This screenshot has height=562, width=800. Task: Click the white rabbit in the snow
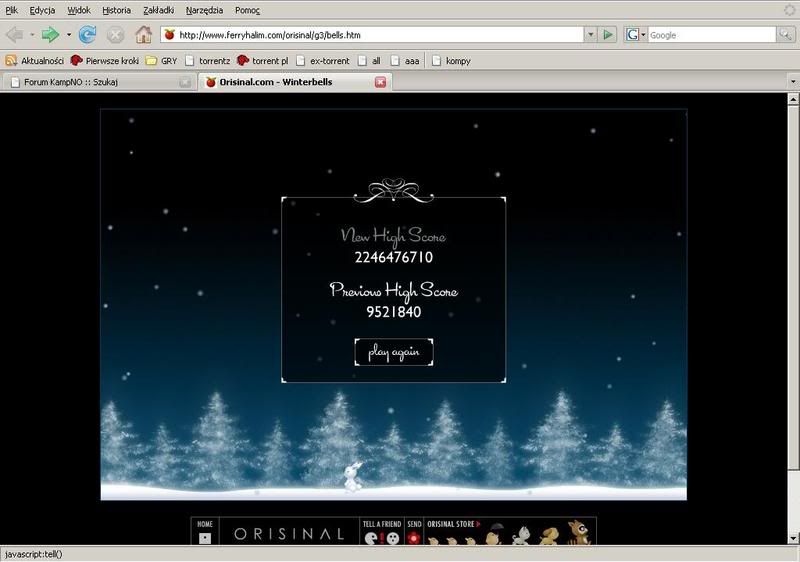click(x=353, y=477)
